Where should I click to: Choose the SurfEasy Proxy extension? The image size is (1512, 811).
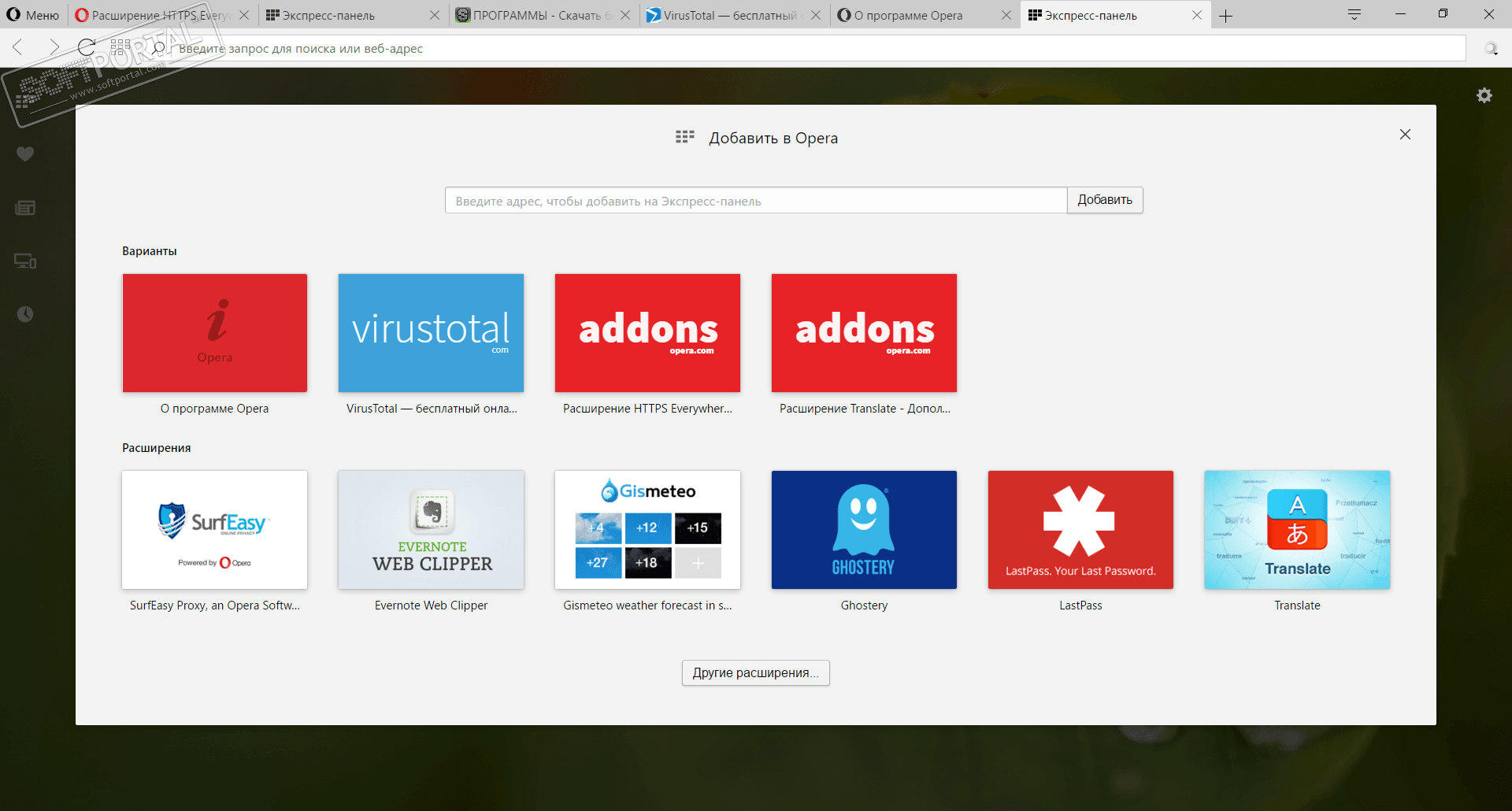(x=215, y=530)
